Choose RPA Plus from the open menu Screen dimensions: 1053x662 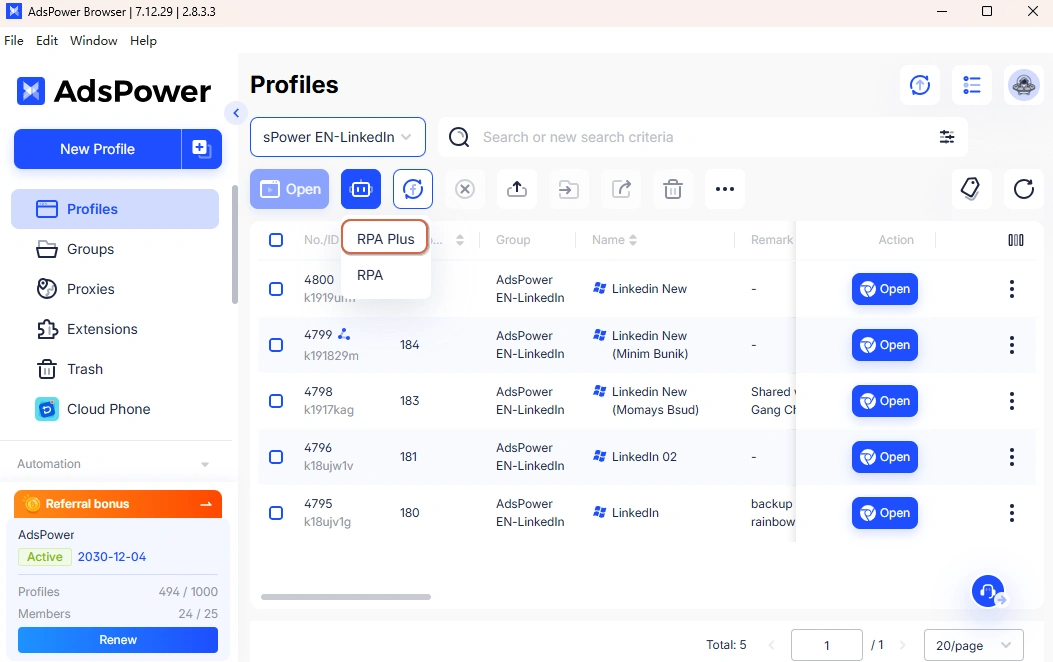click(385, 238)
